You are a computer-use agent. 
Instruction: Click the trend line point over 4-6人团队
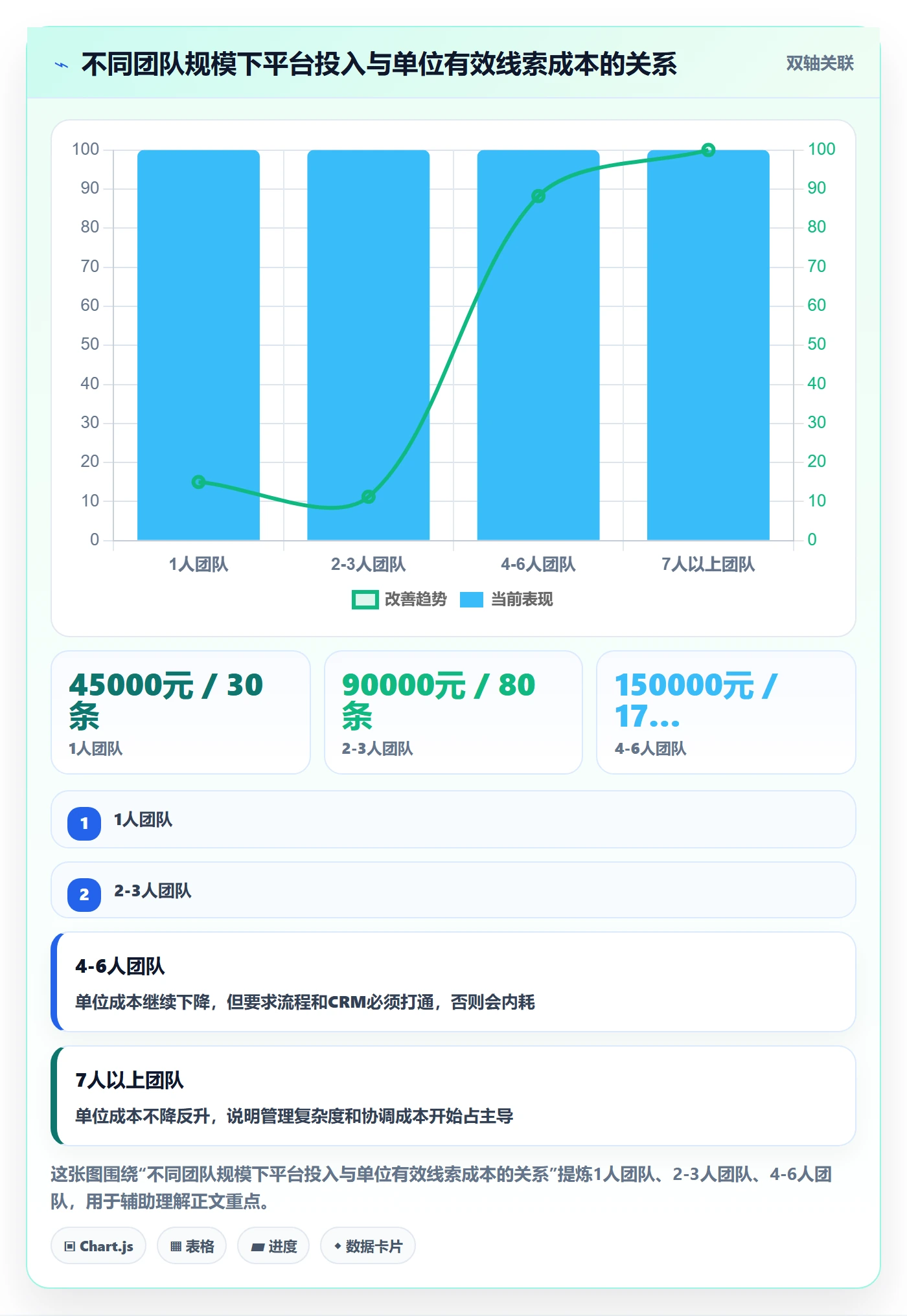click(x=538, y=196)
